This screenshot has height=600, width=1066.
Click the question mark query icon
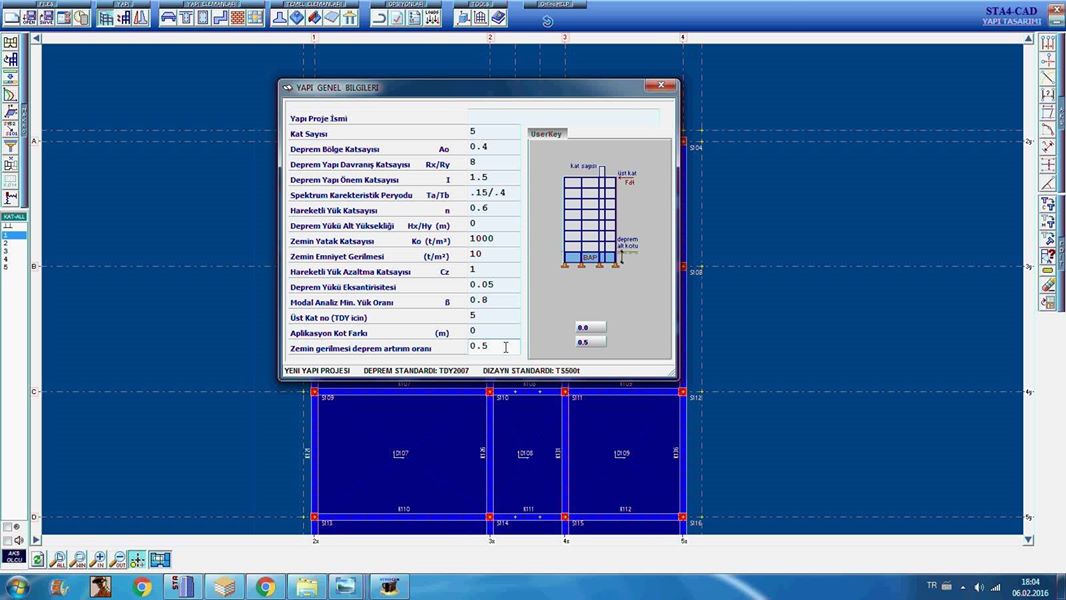[1048, 255]
